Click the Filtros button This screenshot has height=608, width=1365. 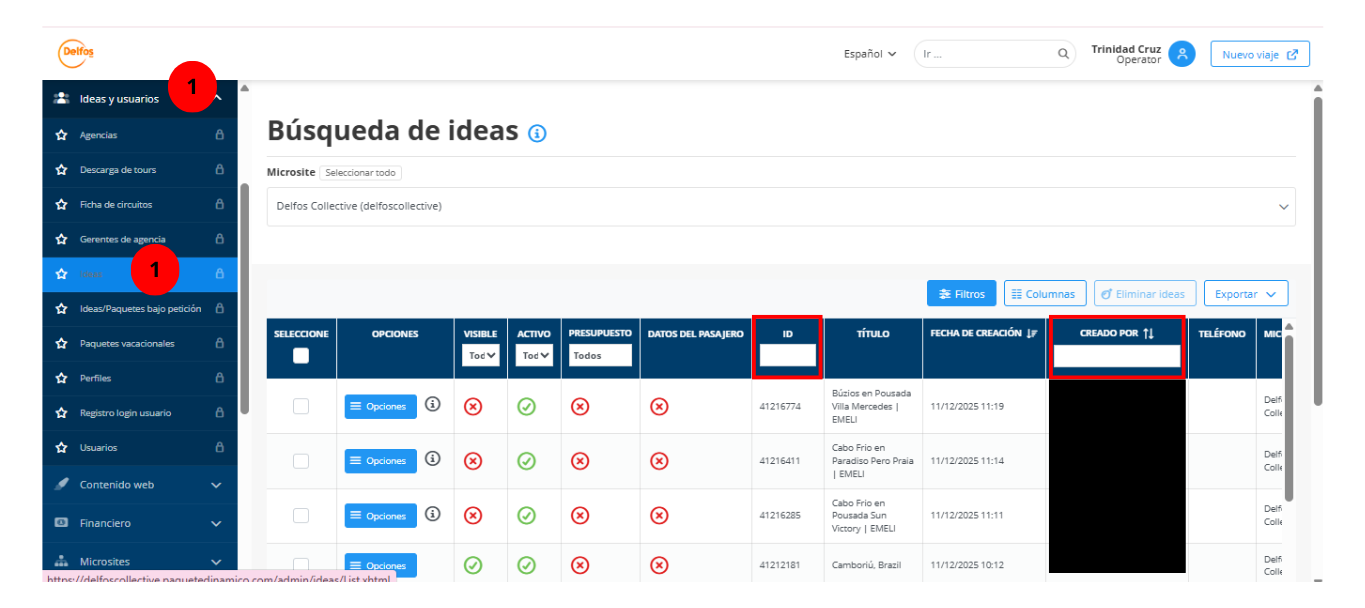point(960,294)
